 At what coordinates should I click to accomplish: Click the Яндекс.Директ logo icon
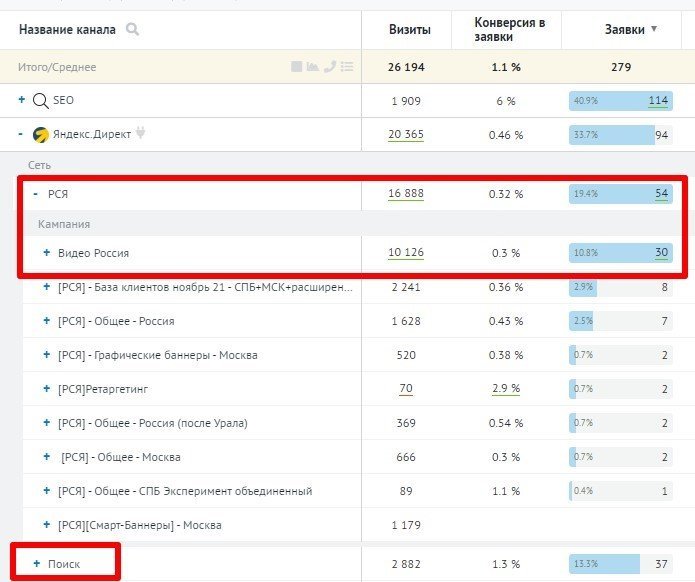(41, 135)
